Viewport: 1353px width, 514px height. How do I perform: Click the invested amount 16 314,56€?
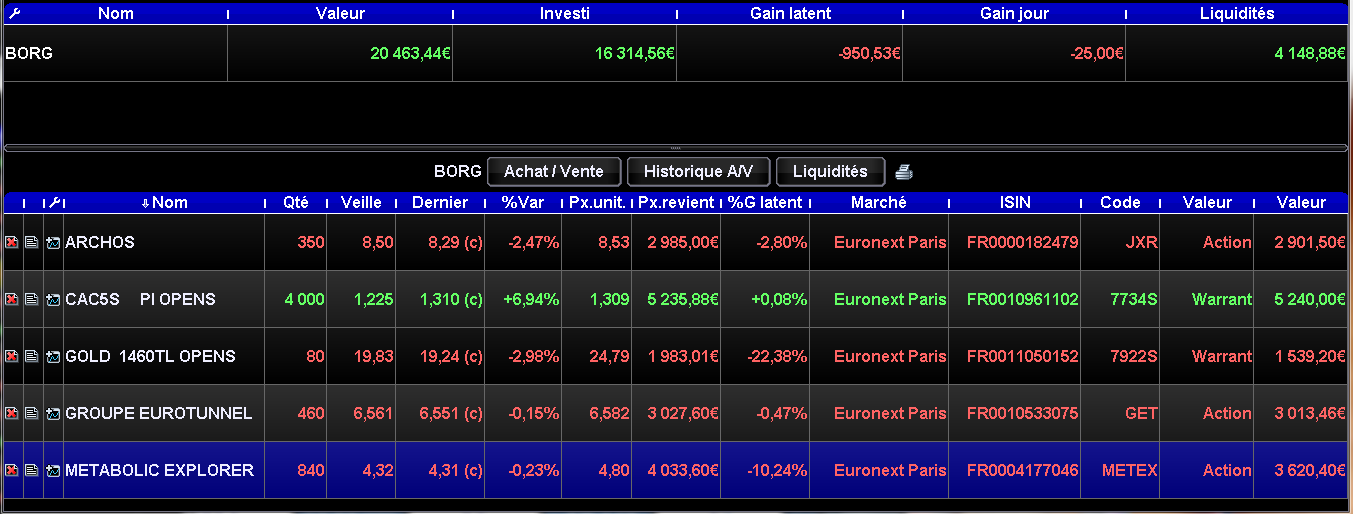pyautogui.click(x=635, y=54)
